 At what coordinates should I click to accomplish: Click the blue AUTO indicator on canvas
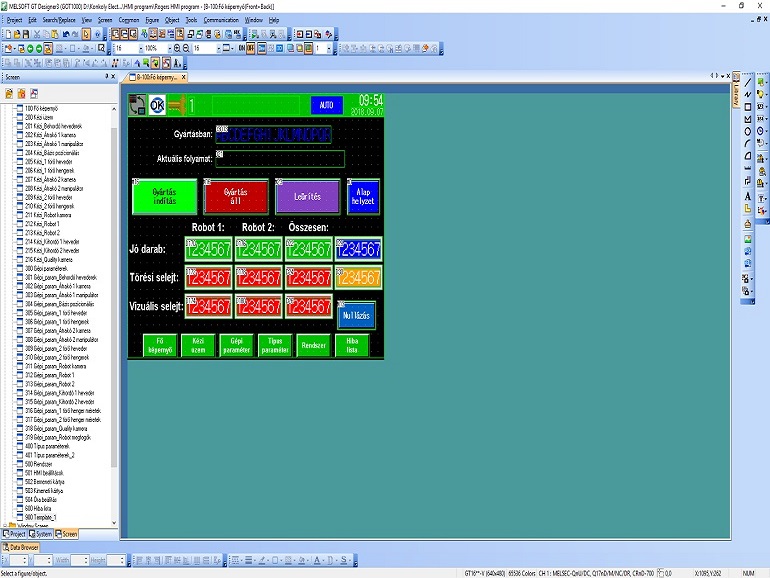tap(327, 105)
